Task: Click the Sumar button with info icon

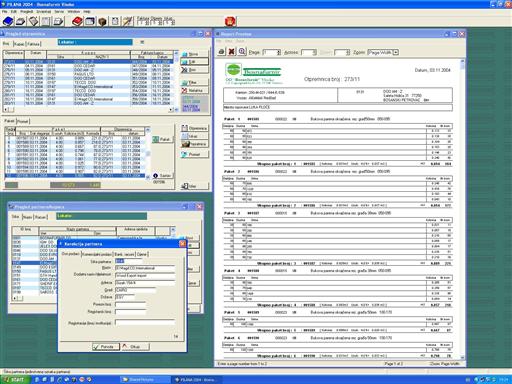Action: click(163, 176)
